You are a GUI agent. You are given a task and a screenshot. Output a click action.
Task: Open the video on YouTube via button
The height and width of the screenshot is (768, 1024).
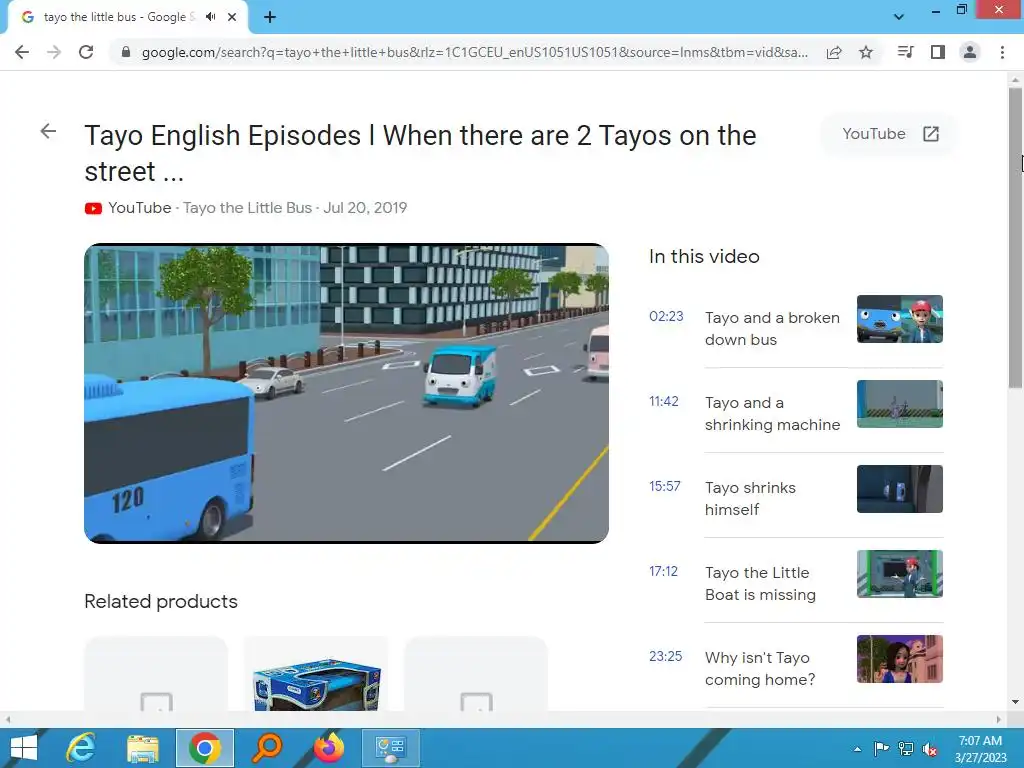click(890, 134)
